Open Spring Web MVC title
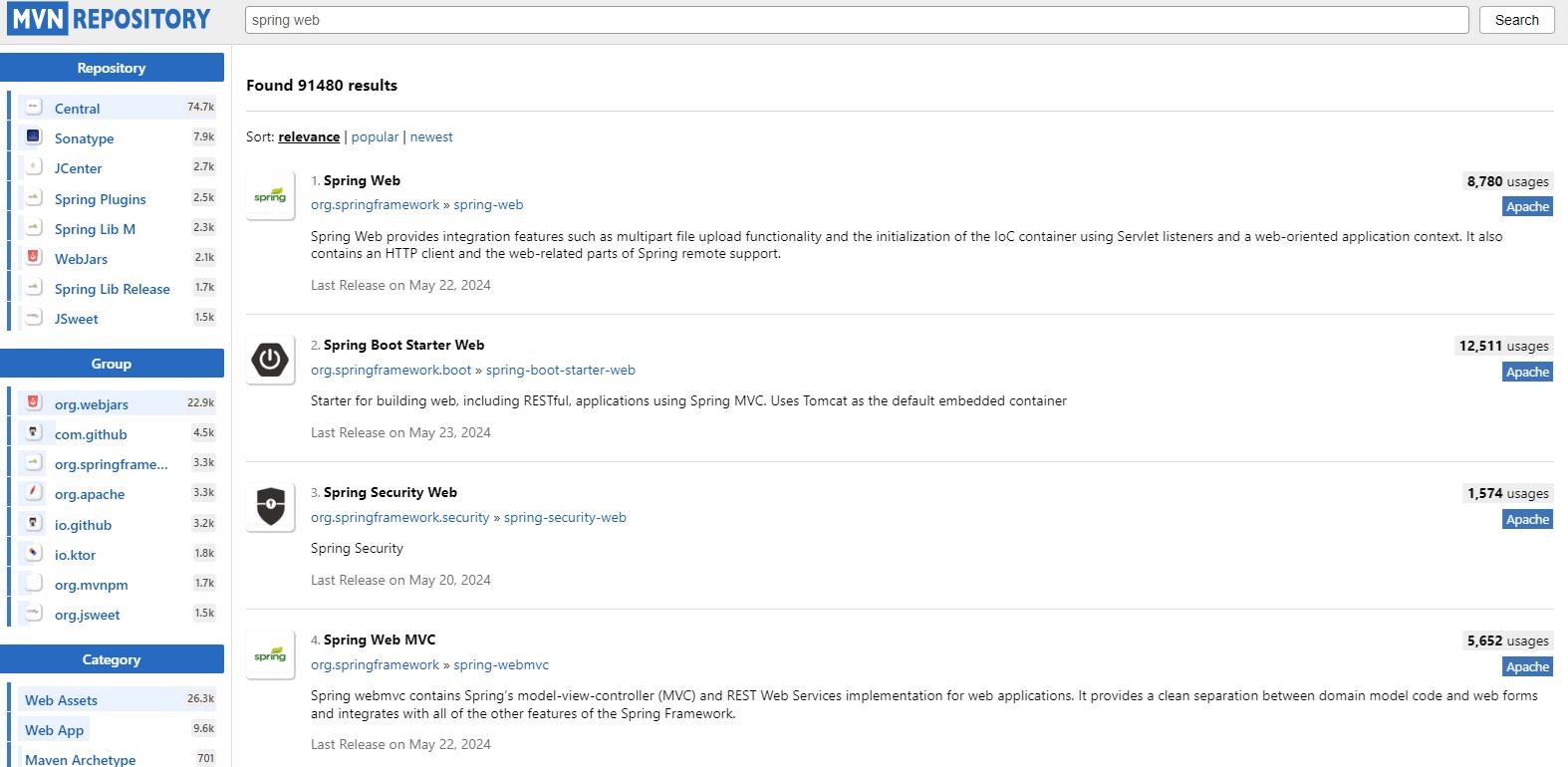The height and width of the screenshot is (767, 1568). click(380, 639)
